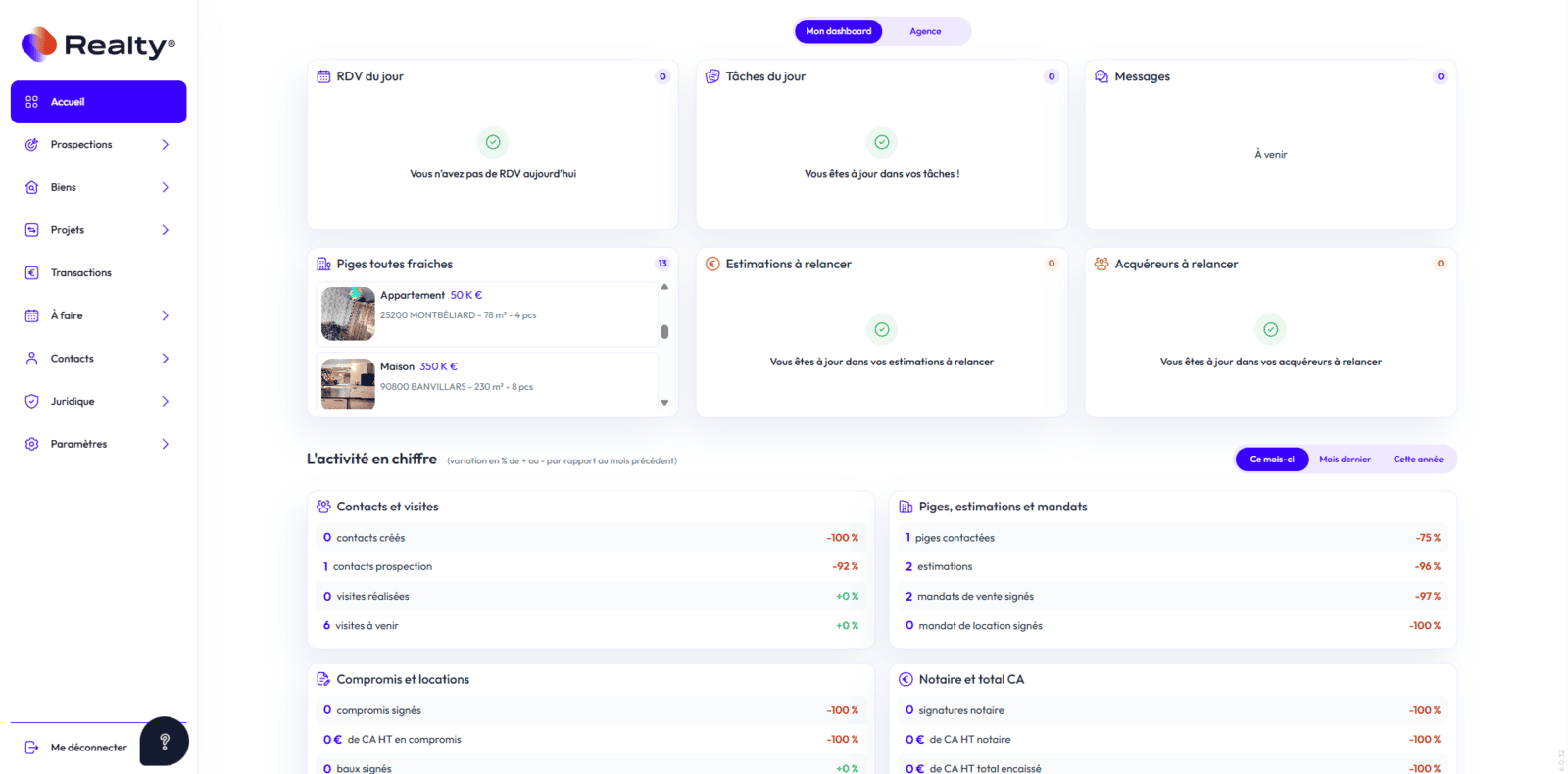The width and height of the screenshot is (1568, 774).
Task: Click the Acquéreurs à relancer people icon
Action: point(1102,264)
